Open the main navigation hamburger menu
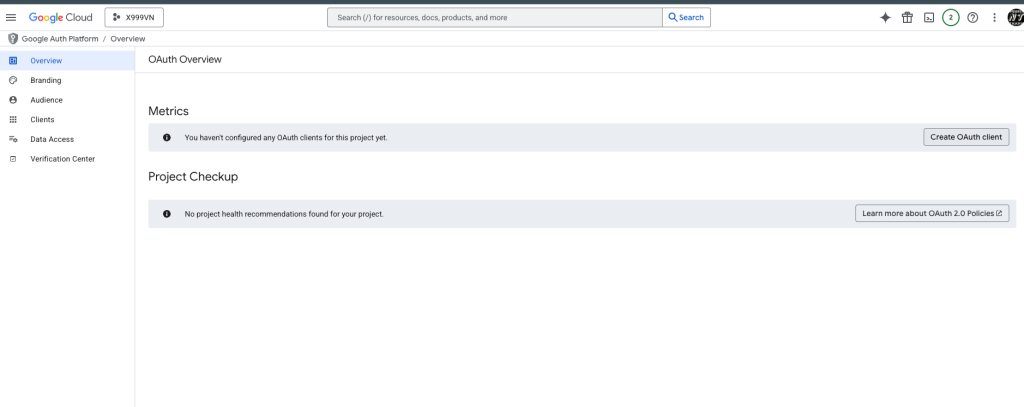Image resolution: width=1024 pixels, height=407 pixels. tap(10, 18)
